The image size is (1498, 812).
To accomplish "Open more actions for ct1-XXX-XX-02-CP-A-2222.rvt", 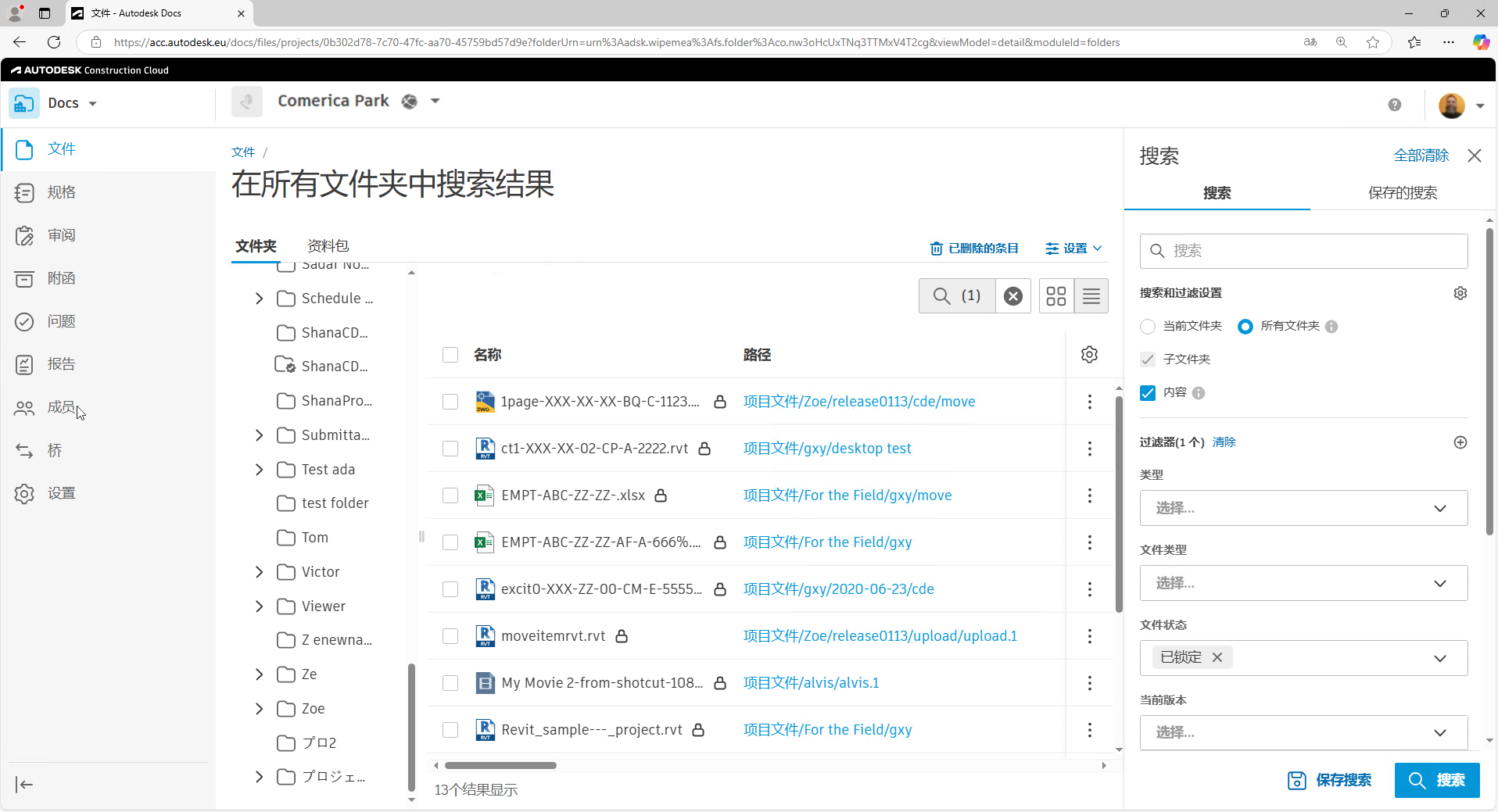I will tap(1090, 449).
